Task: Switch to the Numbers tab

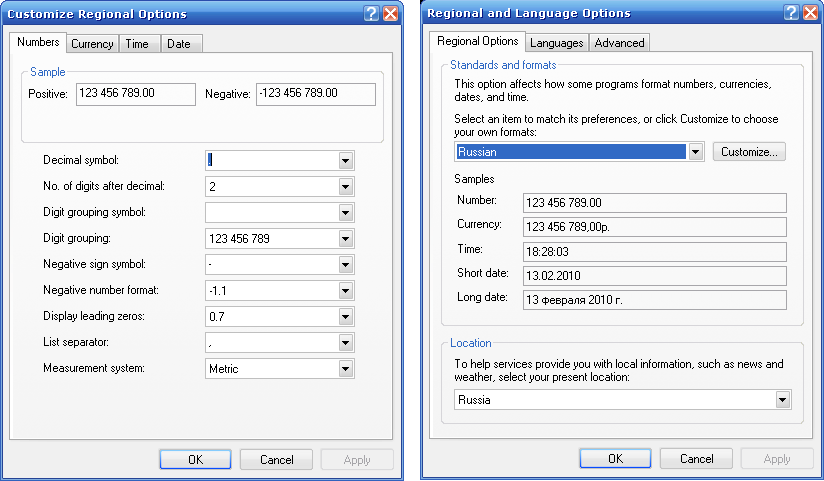Action: pyautogui.click(x=38, y=42)
